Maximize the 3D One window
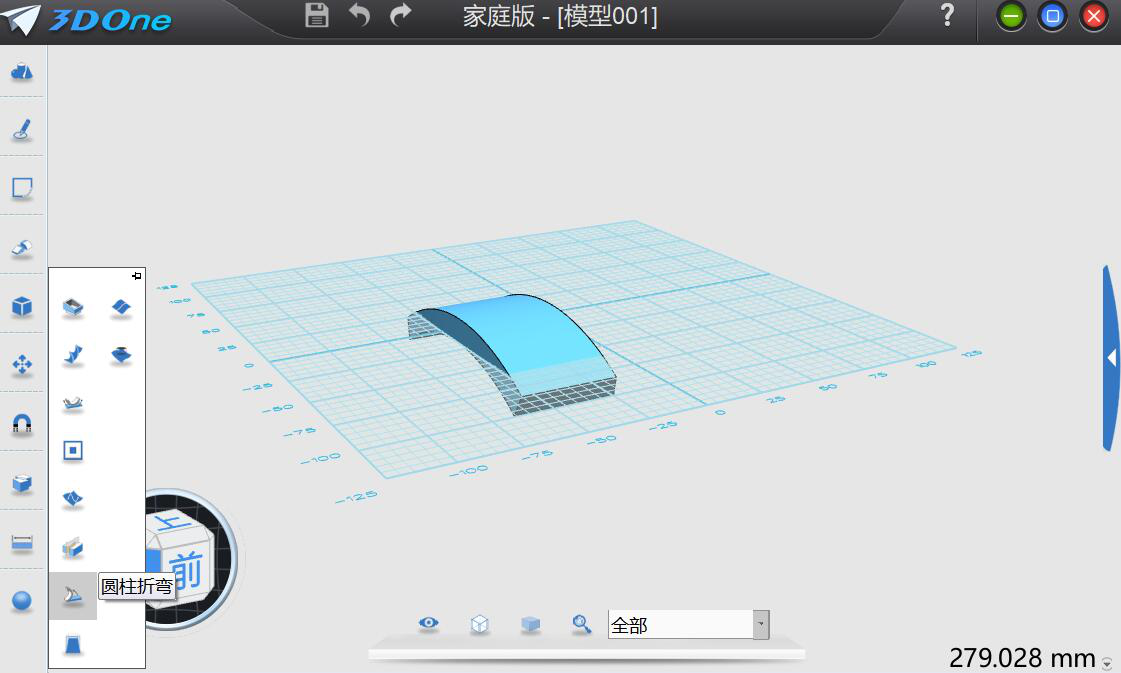Screen dimensions: 1121x673 point(1052,16)
